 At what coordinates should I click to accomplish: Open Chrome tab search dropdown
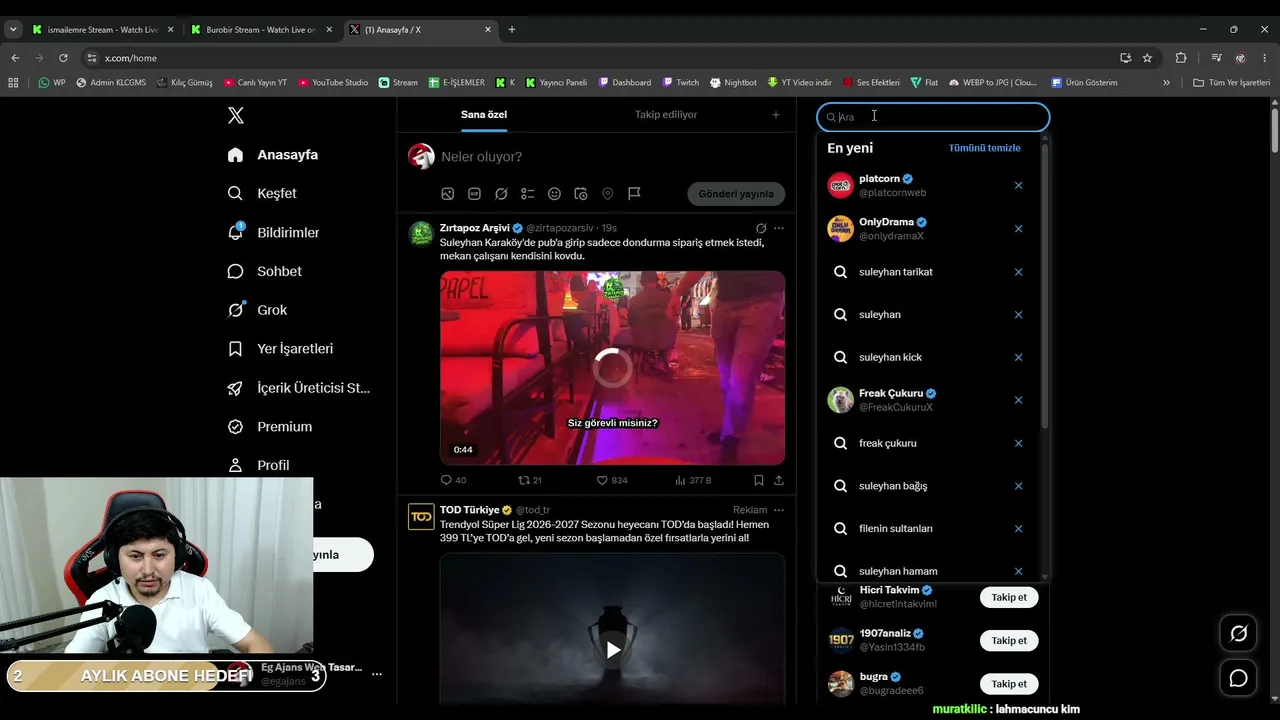[x=13, y=29]
